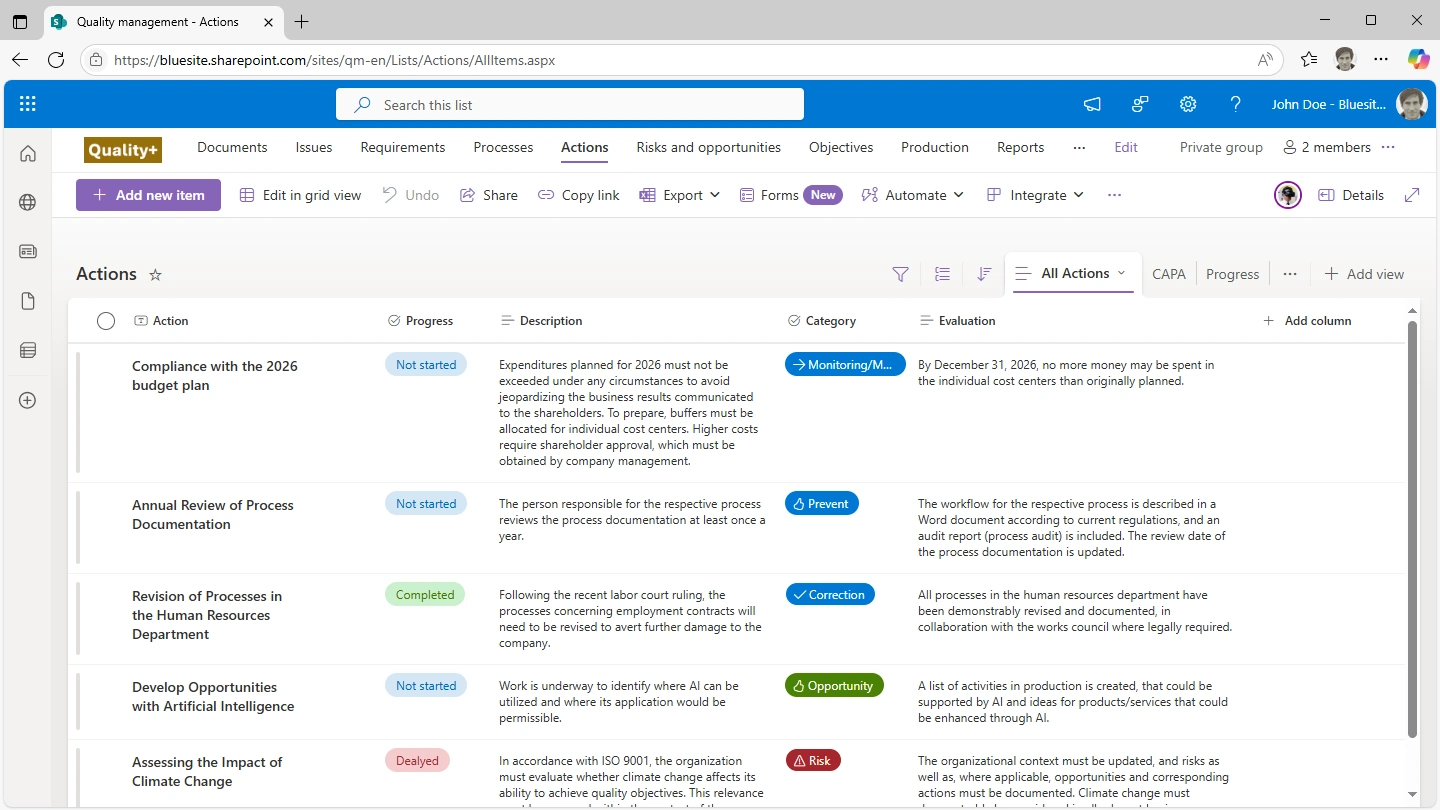Image resolution: width=1440 pixels, height=810 pixels.
Task: Click Share in the command bar
Action: click(x=488, y=195)
